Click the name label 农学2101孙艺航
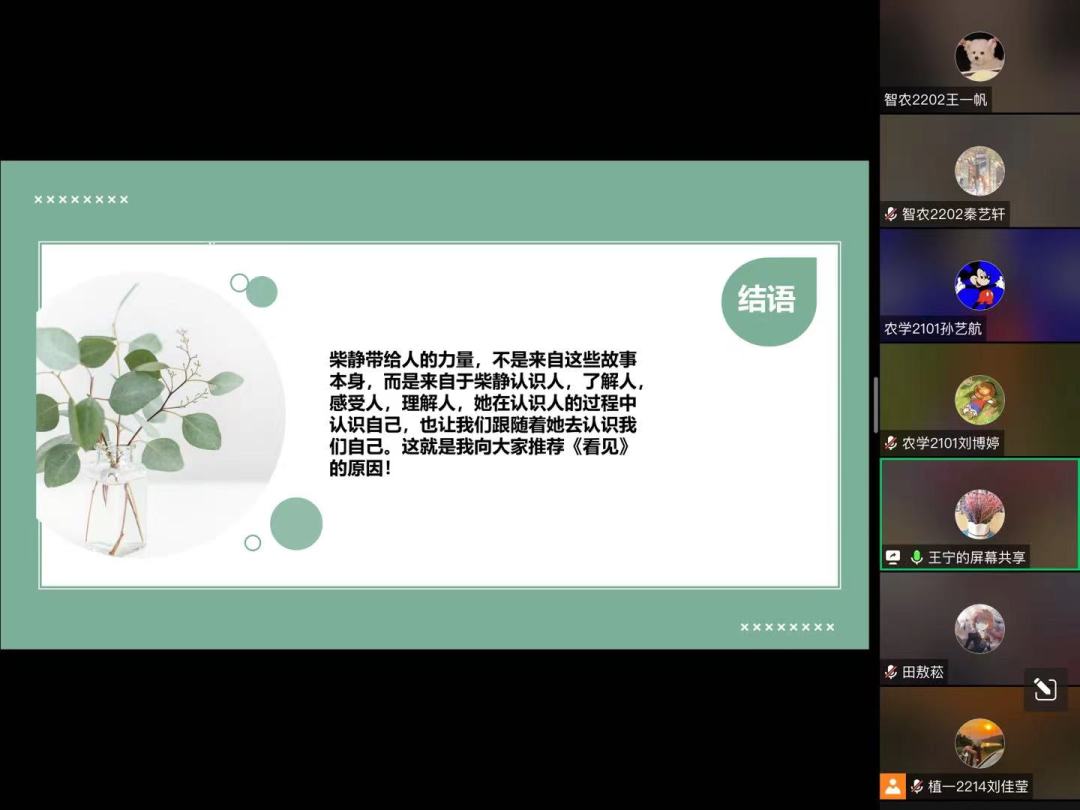This screenshot has height=810, width=1080. (933, 329)
